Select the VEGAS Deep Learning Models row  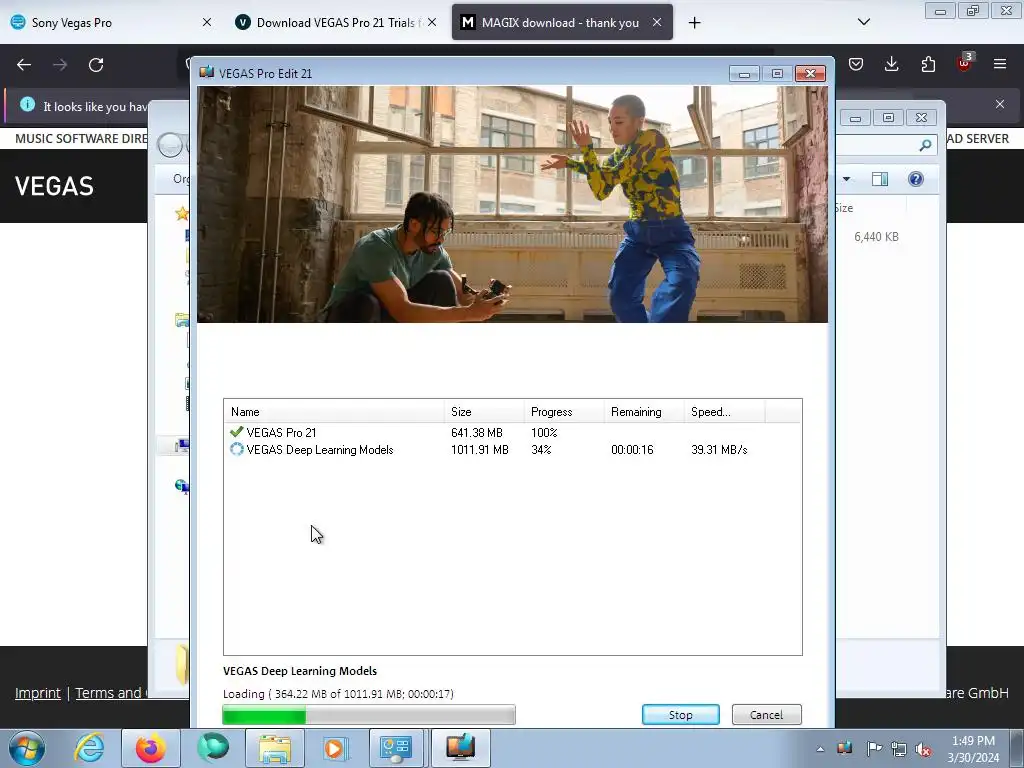pos(512,450)
